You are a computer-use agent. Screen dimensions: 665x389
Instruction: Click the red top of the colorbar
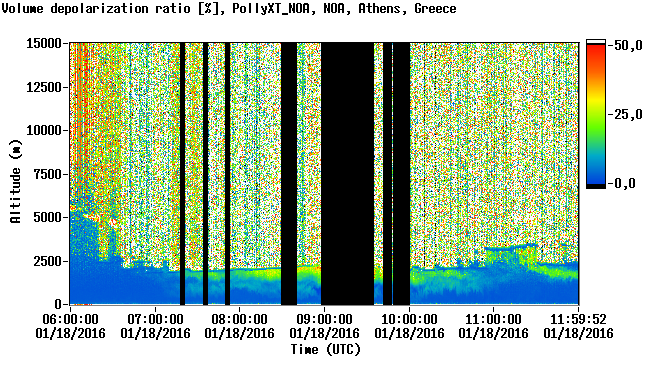(x=596, y=49)
